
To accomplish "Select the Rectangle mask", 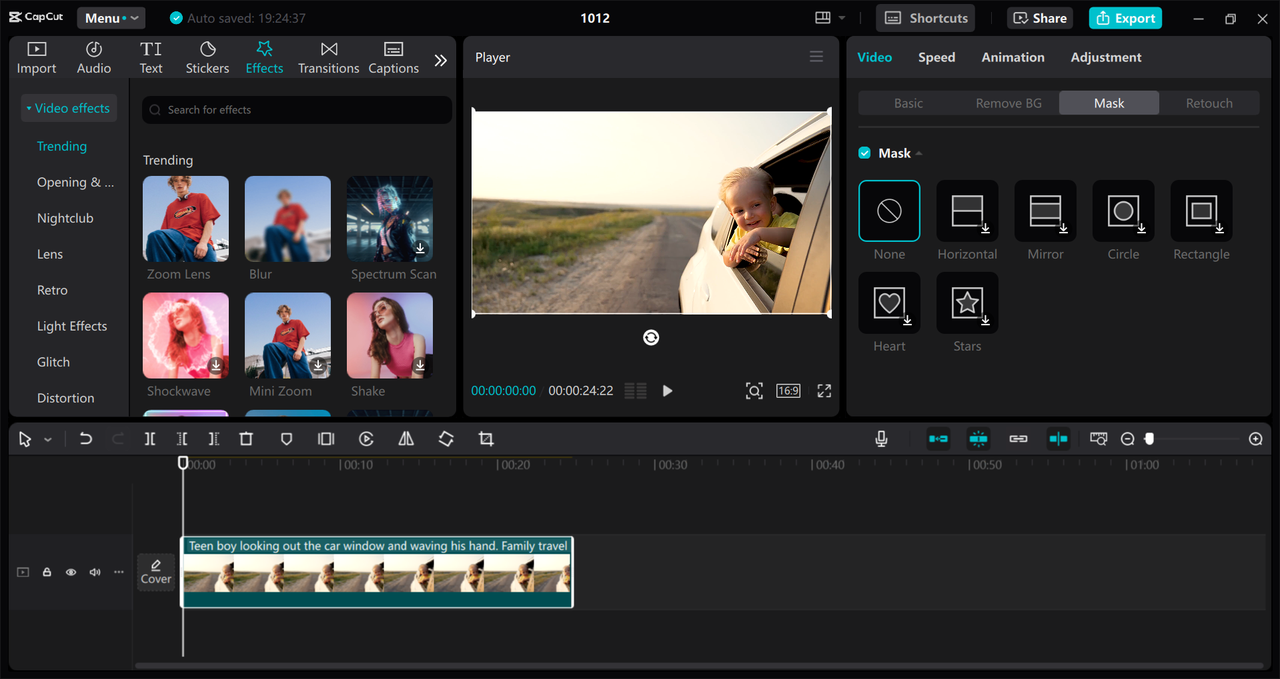I will coord(1201,211).
